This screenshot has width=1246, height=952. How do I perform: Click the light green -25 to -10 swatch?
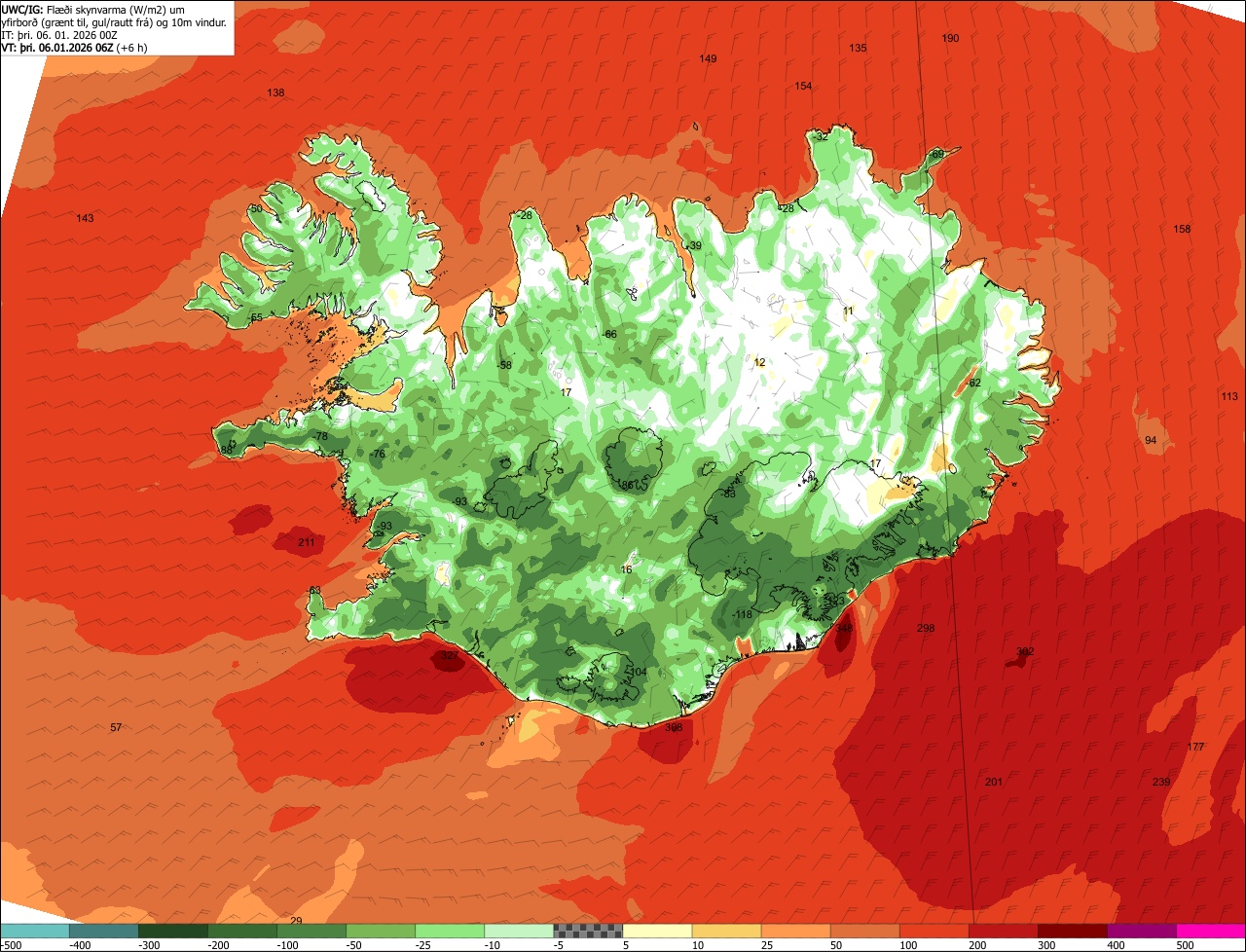[450, 932]
